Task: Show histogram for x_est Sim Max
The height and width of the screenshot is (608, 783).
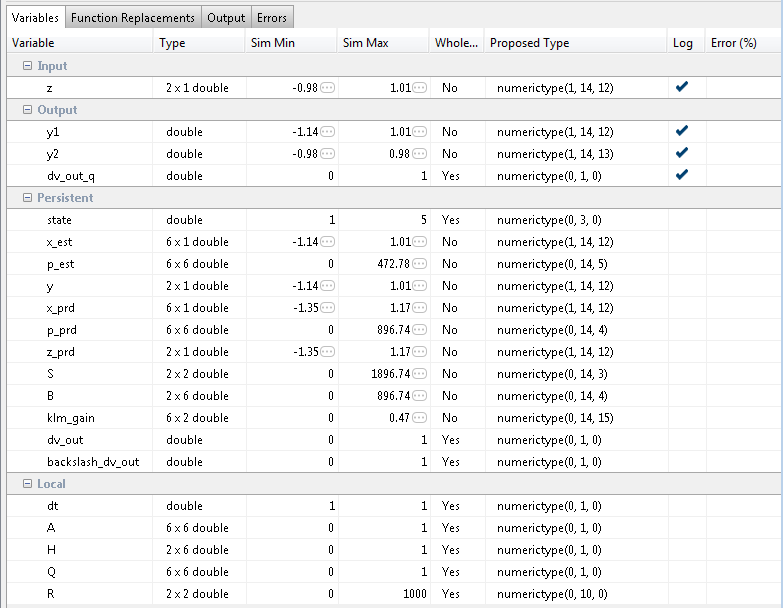Action: [421, 242]
